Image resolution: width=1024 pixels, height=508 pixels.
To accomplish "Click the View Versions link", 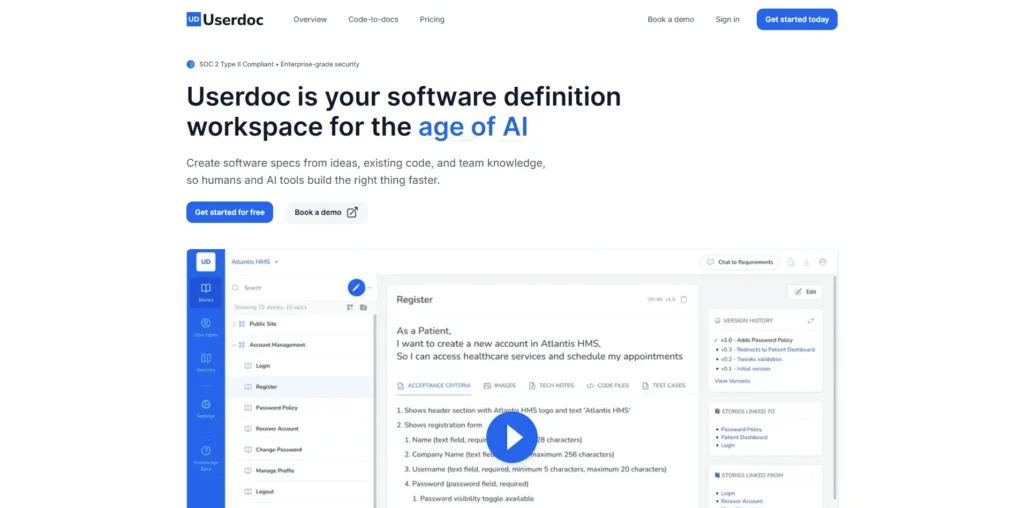I will tap(732, 381).
